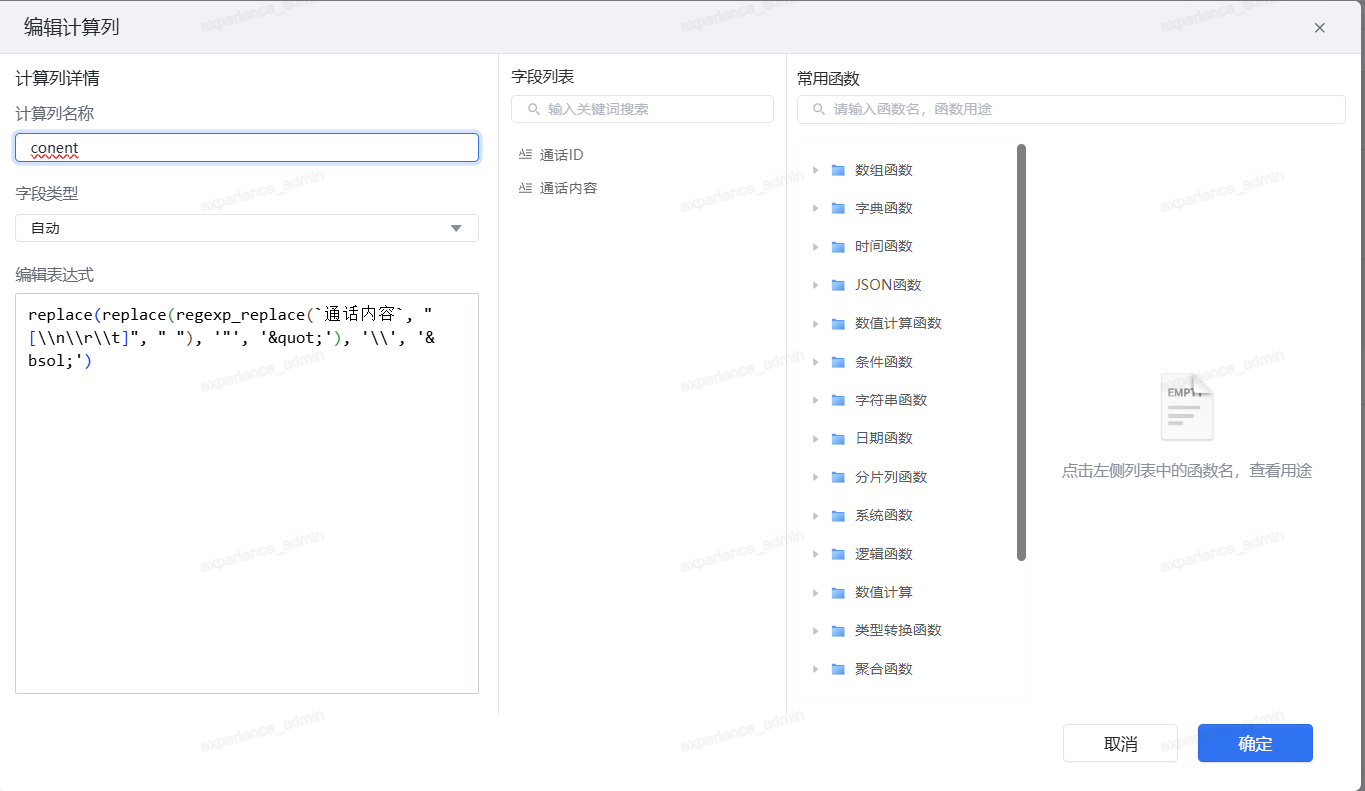Viewport: 1365px width, 791px height.
Task: Expand the 条件函数 tree arrow
Action: click(x=815, y=362)
